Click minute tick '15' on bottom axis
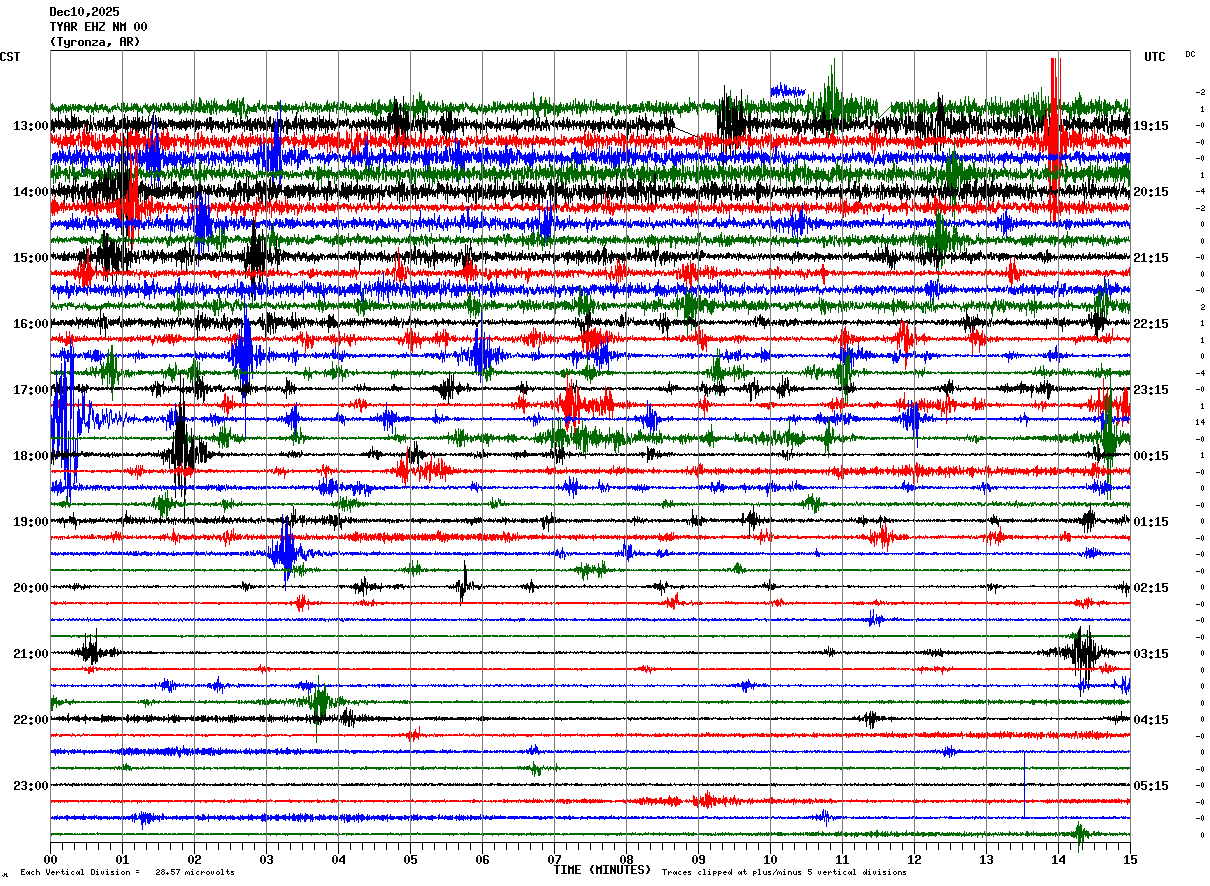 click(1130, 859)
